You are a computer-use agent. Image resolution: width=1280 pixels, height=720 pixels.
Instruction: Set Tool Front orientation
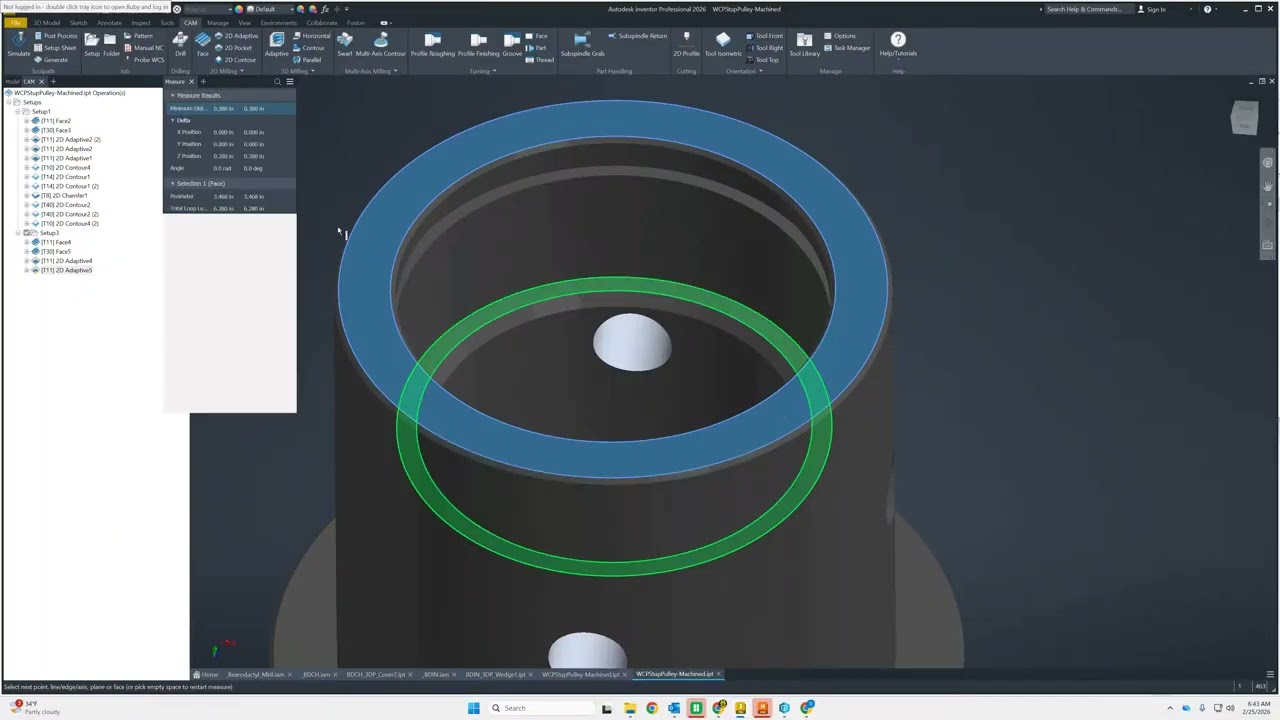(x=764, y=36)
